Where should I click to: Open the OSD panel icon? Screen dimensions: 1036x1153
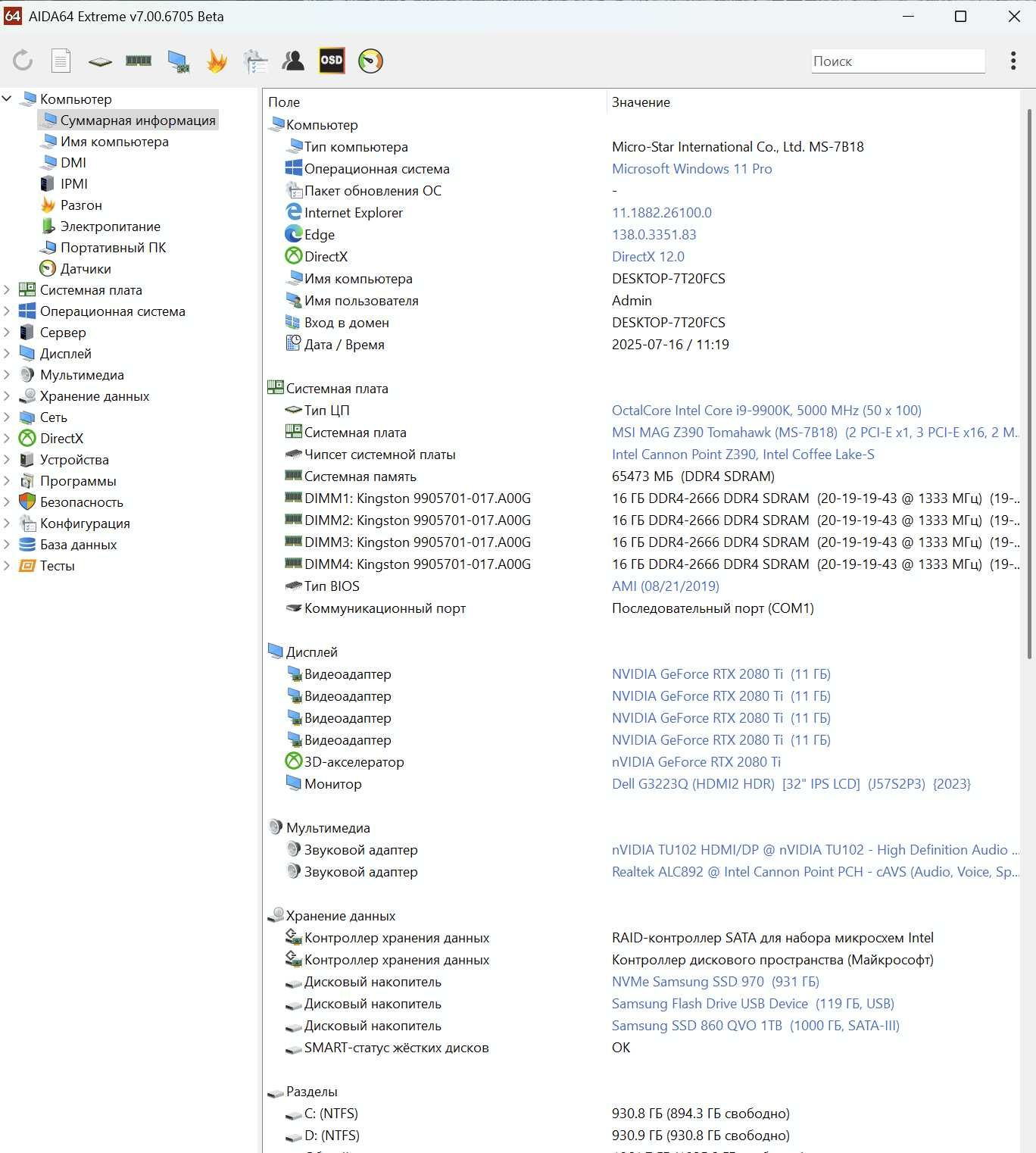point(332,61)
